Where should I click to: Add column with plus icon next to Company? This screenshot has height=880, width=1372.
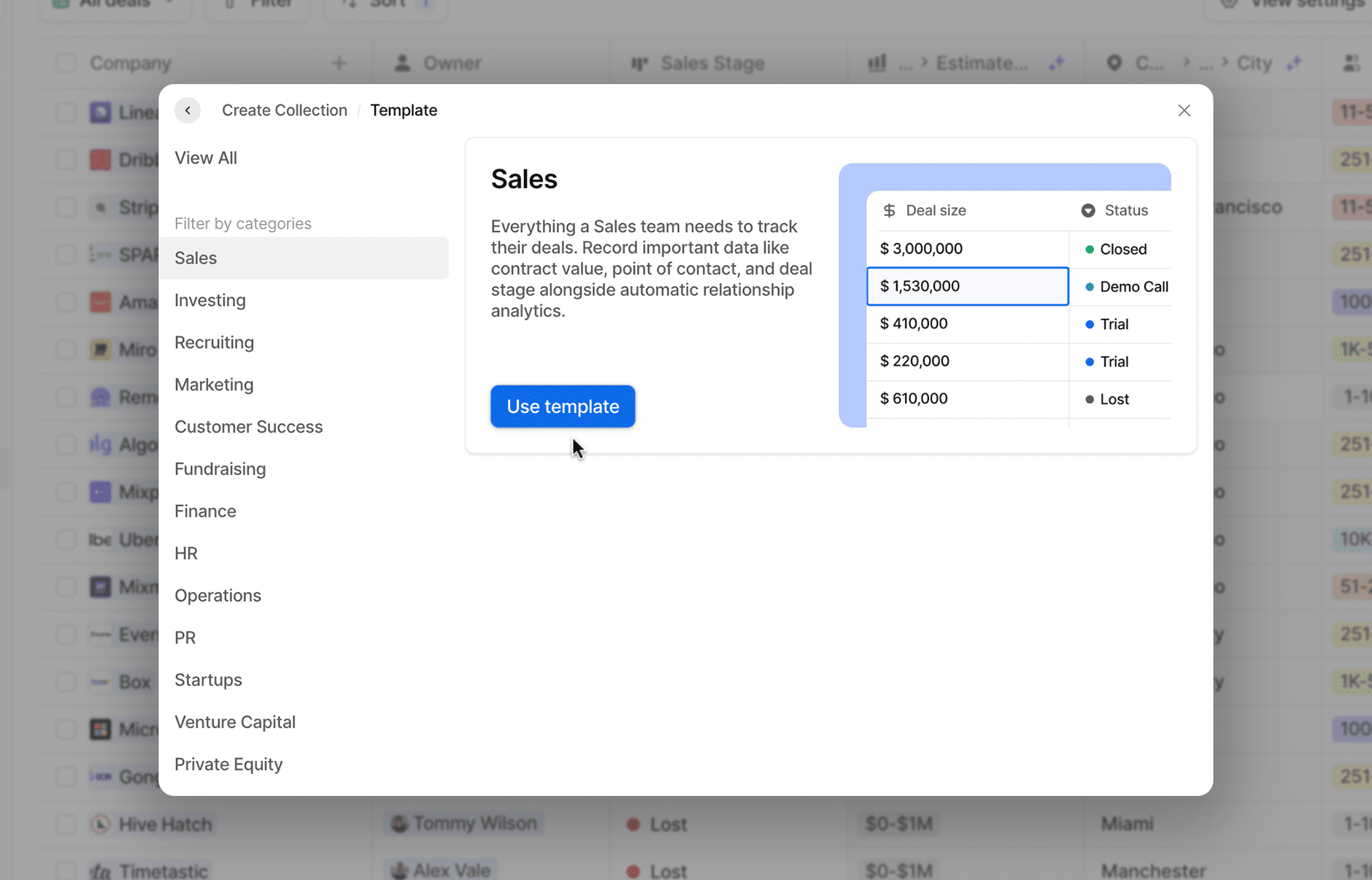[339, 63]
